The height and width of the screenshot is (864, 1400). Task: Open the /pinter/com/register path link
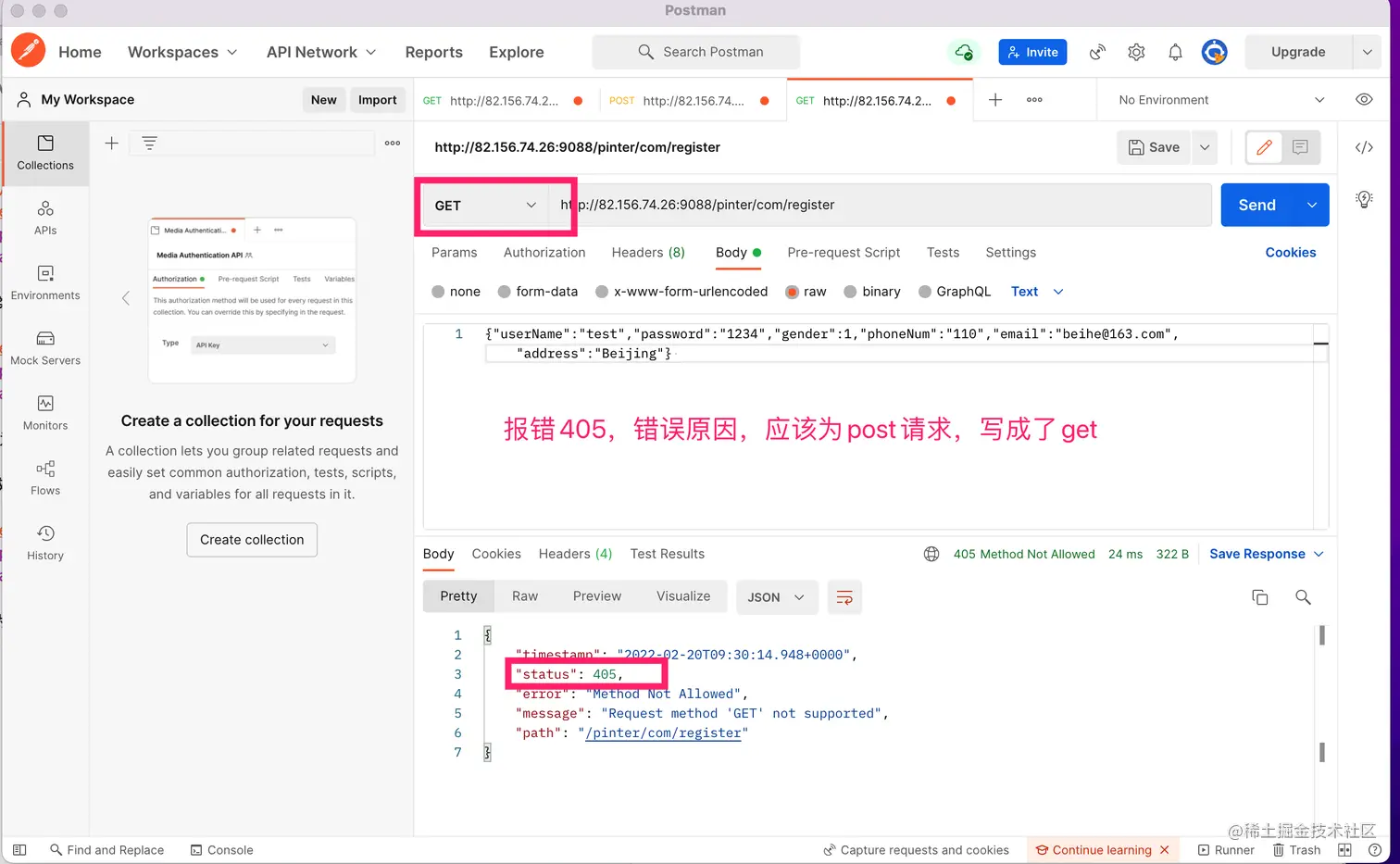[663, 733]
